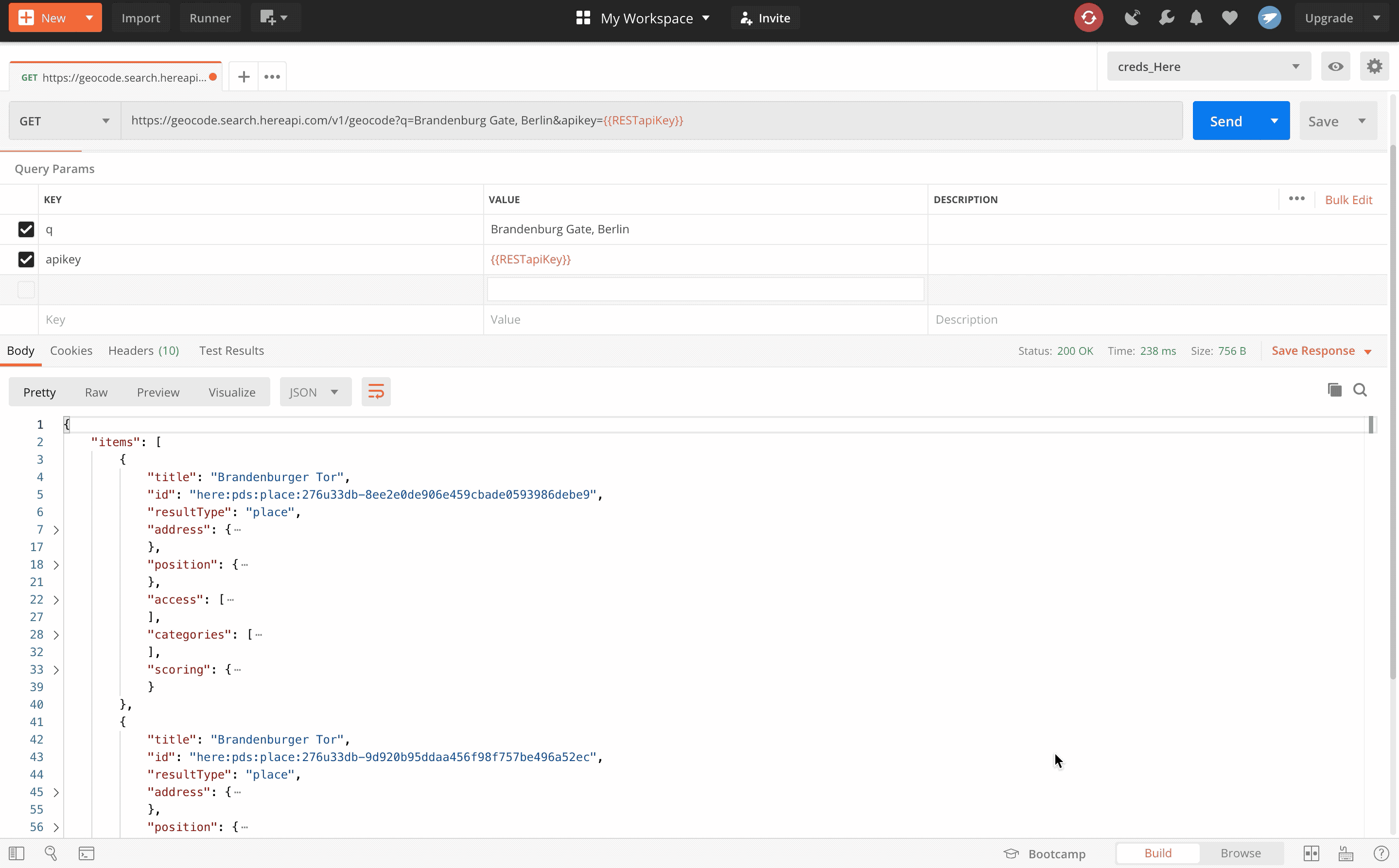Click the new window icon button
This screenshot has height=868, width=1399.
tap(275, 18)
